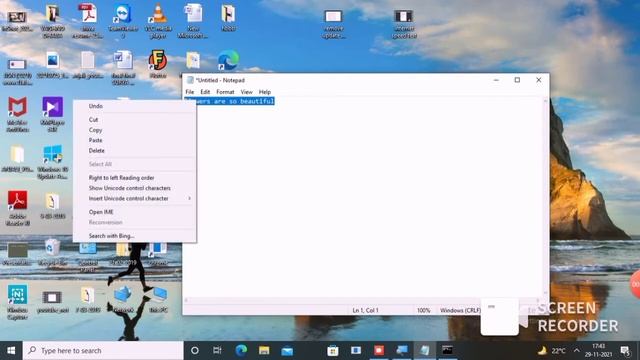Open the notification center icon
This screenshot has height=360, width=640.
[x=624, y=350]
